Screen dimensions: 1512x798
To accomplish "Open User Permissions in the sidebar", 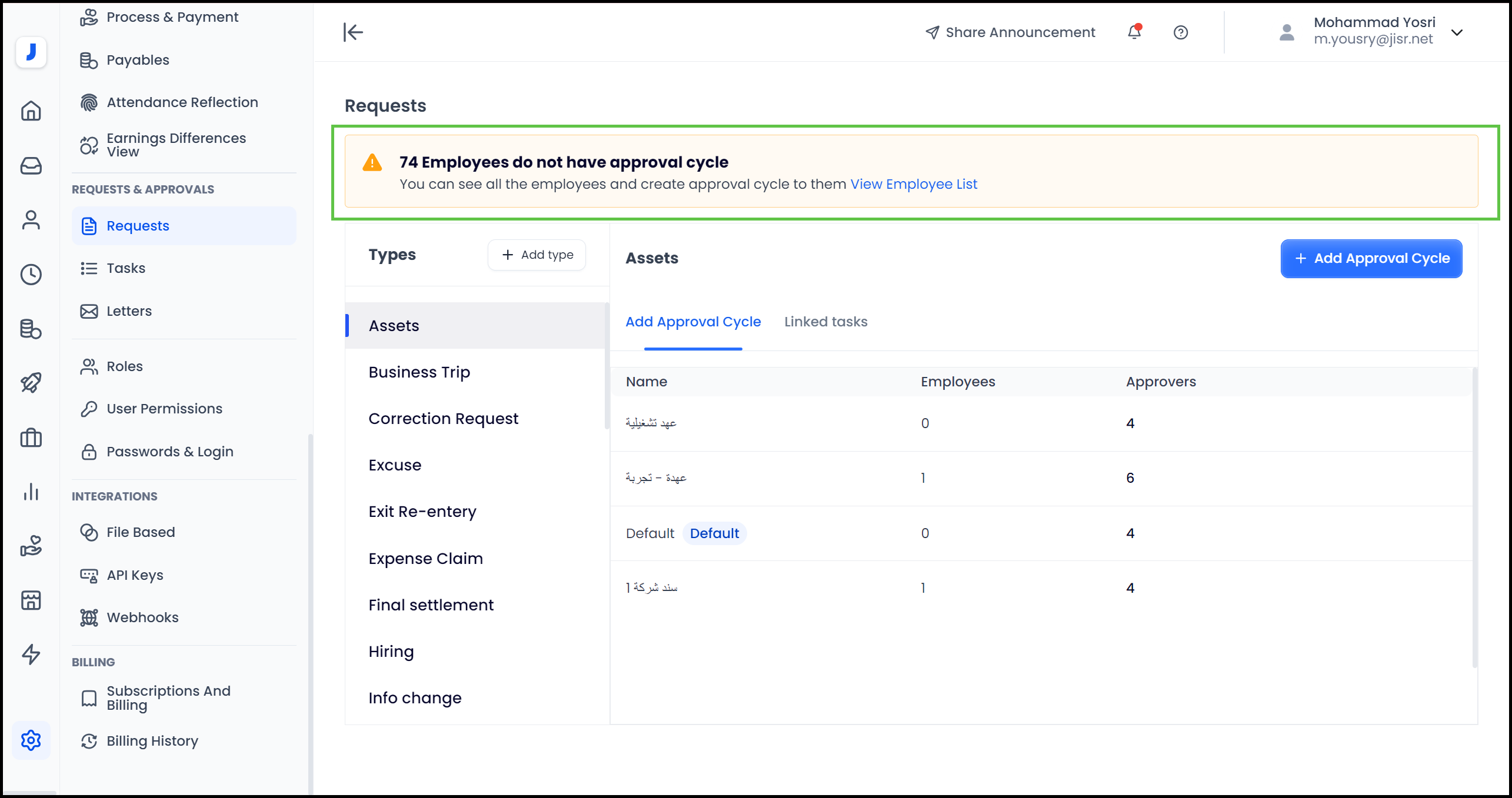I will point(164,409).
